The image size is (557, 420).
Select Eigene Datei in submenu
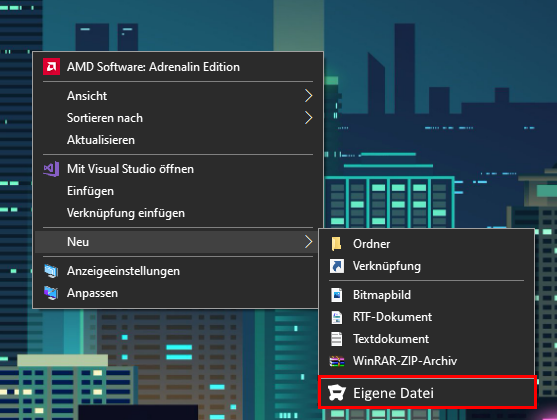[x=427, y=393]
